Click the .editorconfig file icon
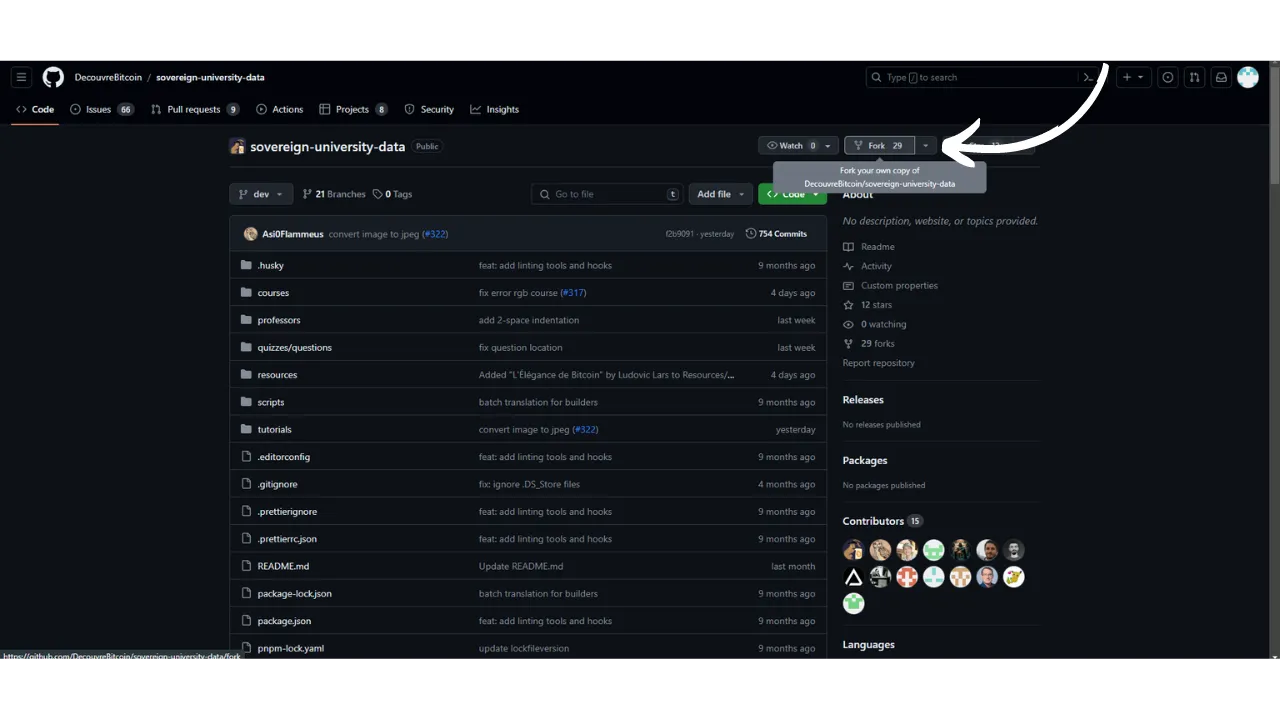1280x720 pixels. 247,457
